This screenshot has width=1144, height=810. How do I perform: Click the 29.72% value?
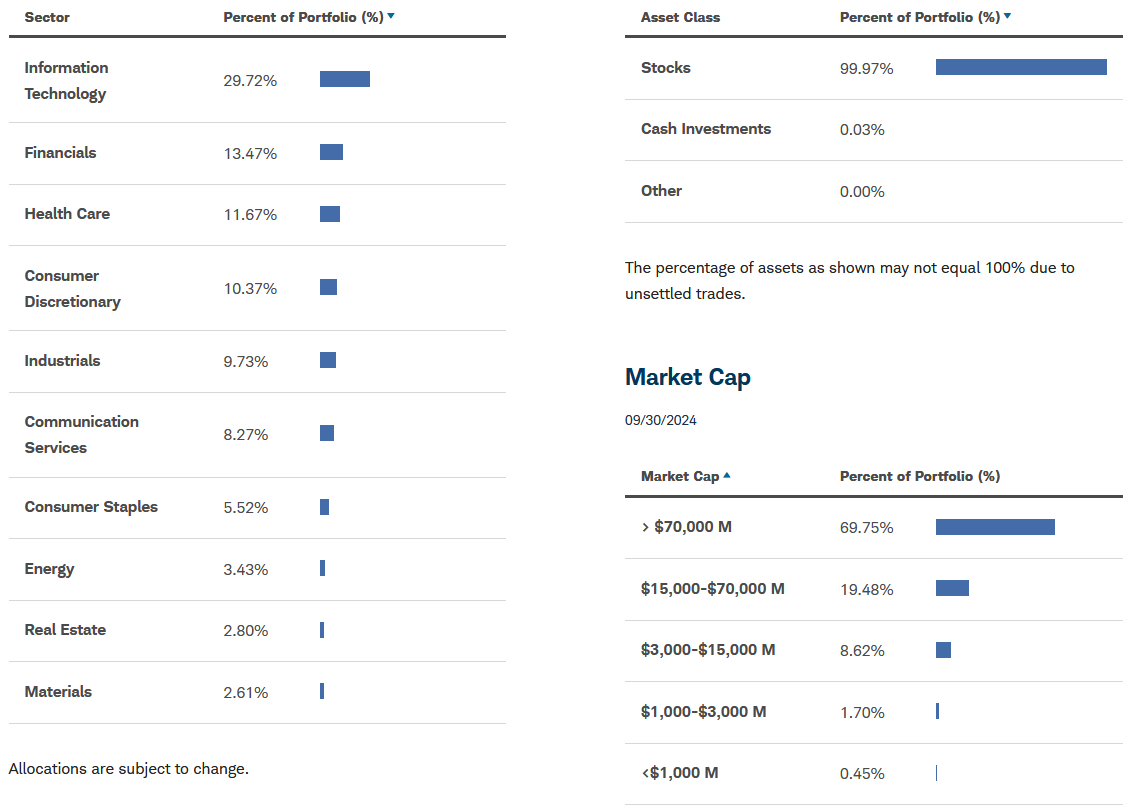[x=250, y=81]
